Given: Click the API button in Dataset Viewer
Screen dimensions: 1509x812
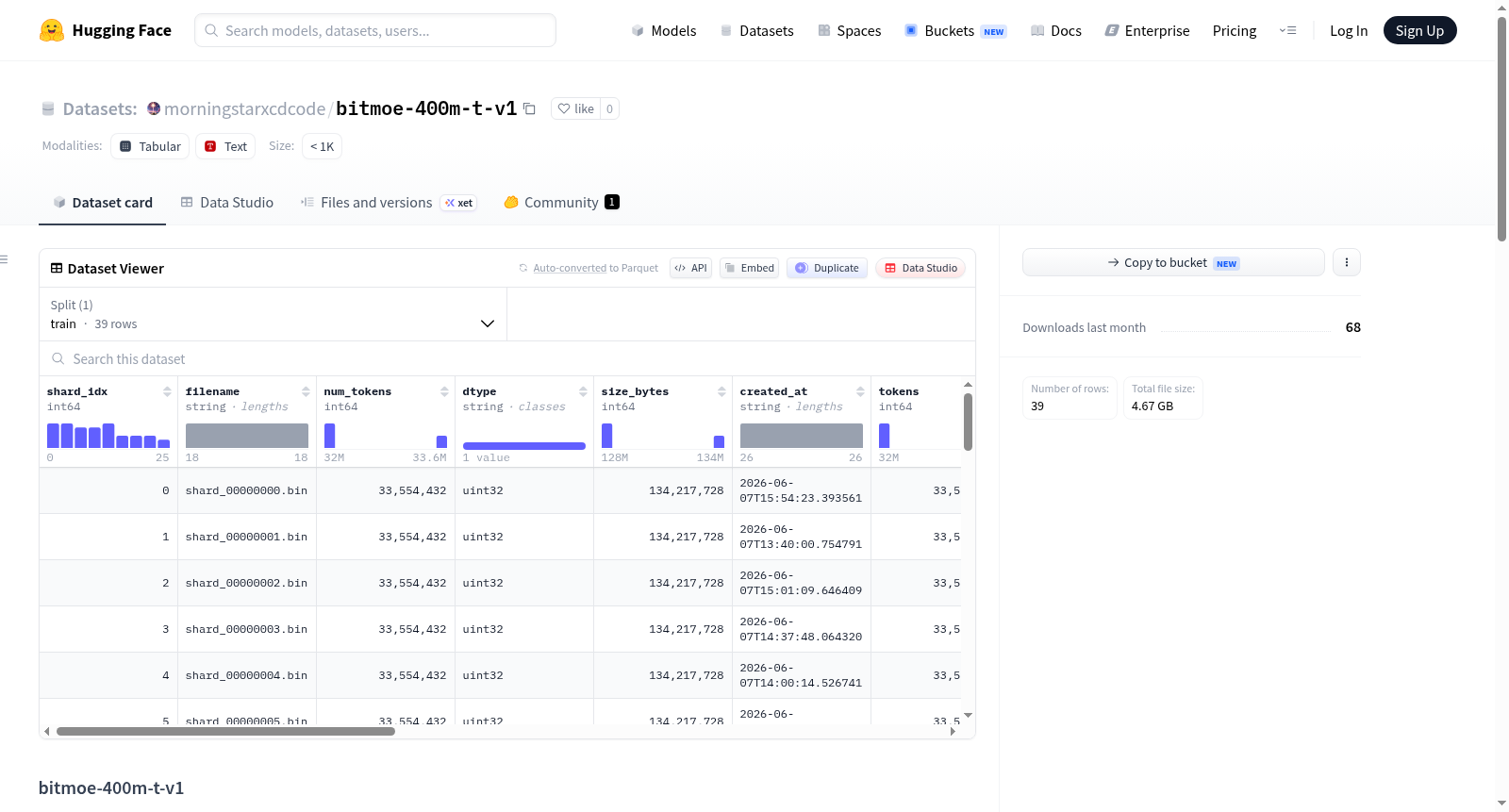Looking at the screenshot, I should 690,268.
